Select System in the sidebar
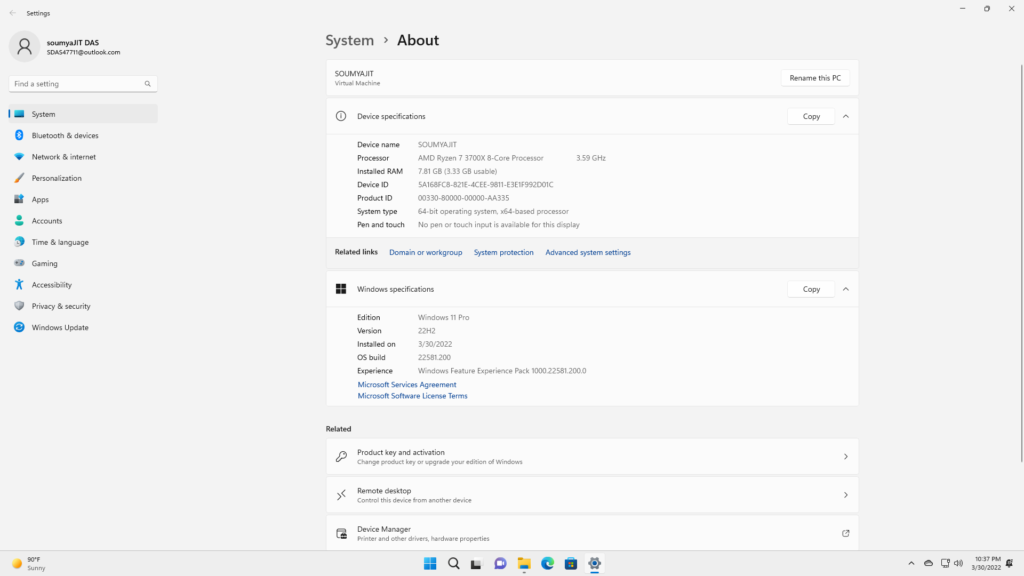1024x576 pixels. coord(83,114)
